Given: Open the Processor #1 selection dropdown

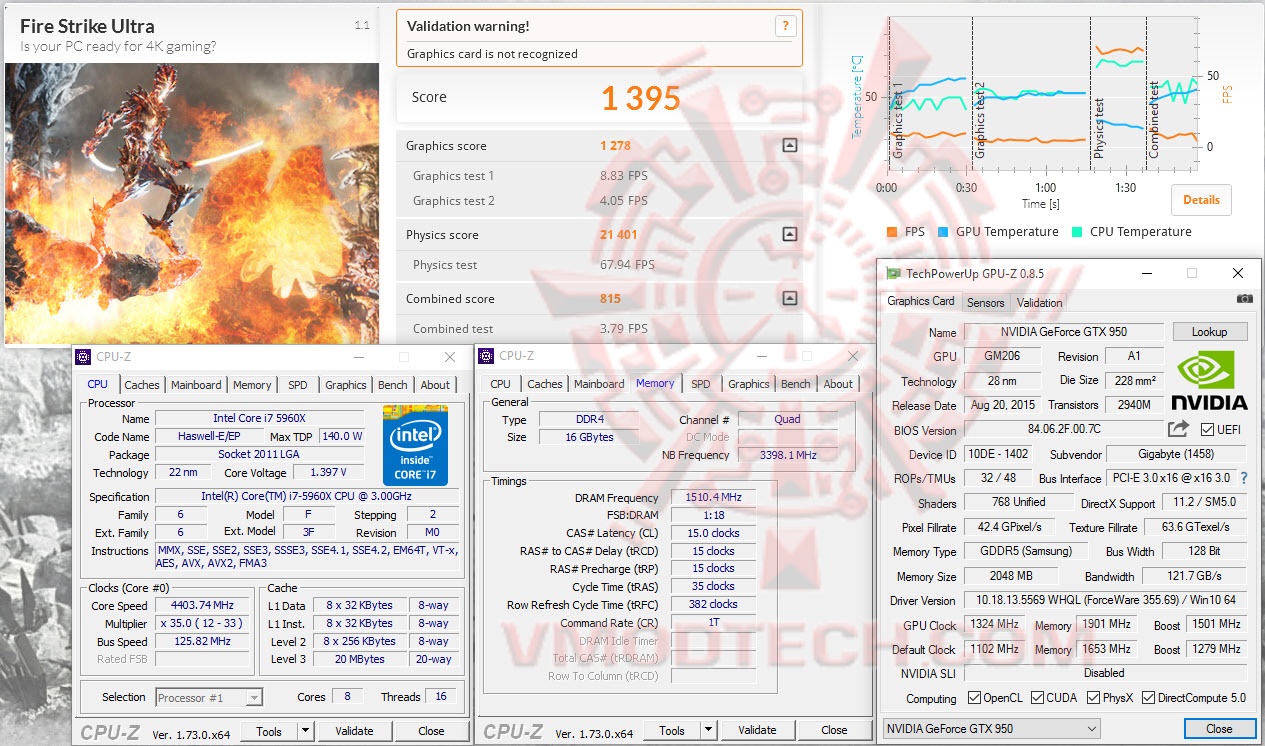Looking at the screenshot, I should (209, 697).
